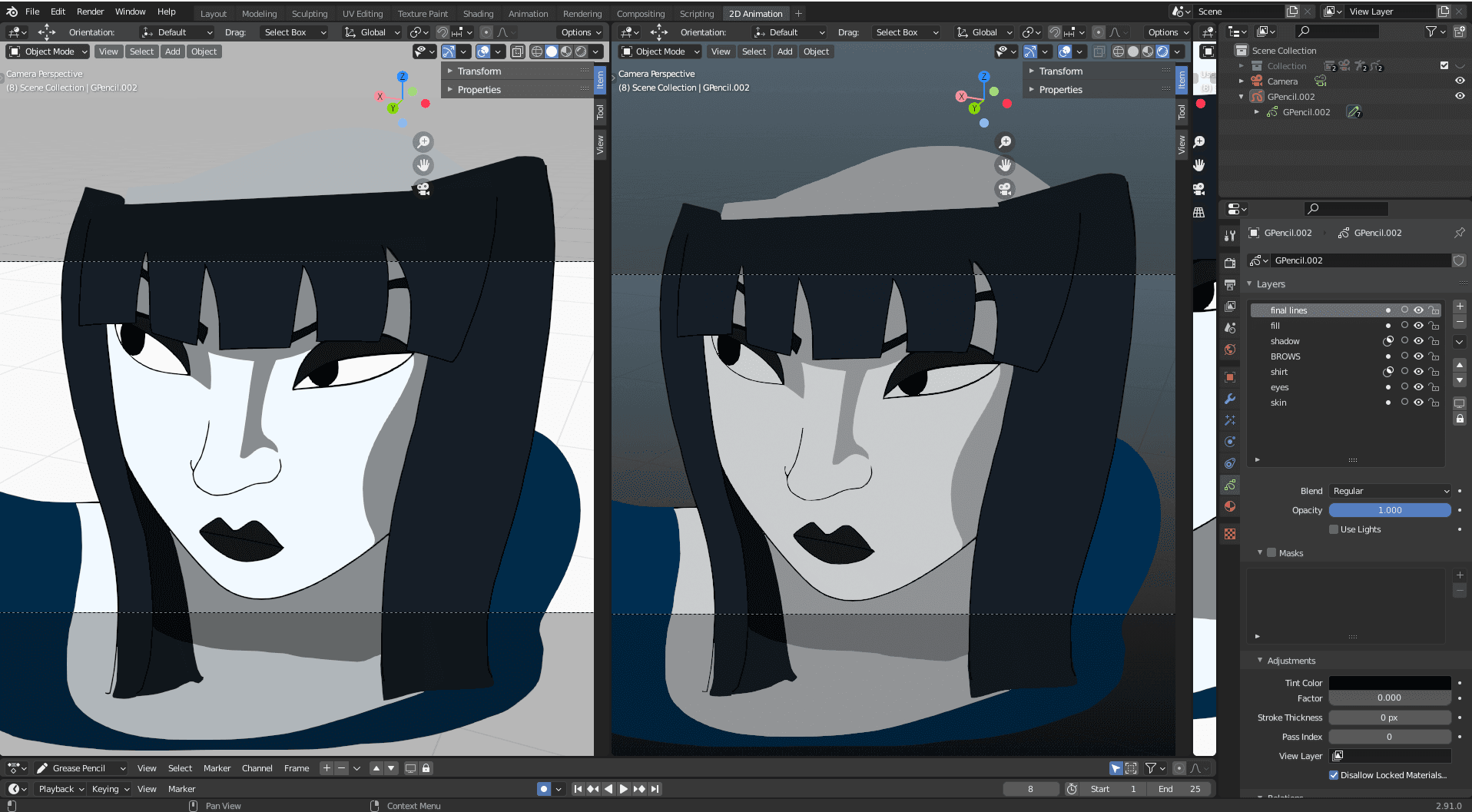The height and width of the screenshot is (812, 1472).
Task: Toggle Collection exclude checkbox in outliner
Action: tap(1444, 66)
